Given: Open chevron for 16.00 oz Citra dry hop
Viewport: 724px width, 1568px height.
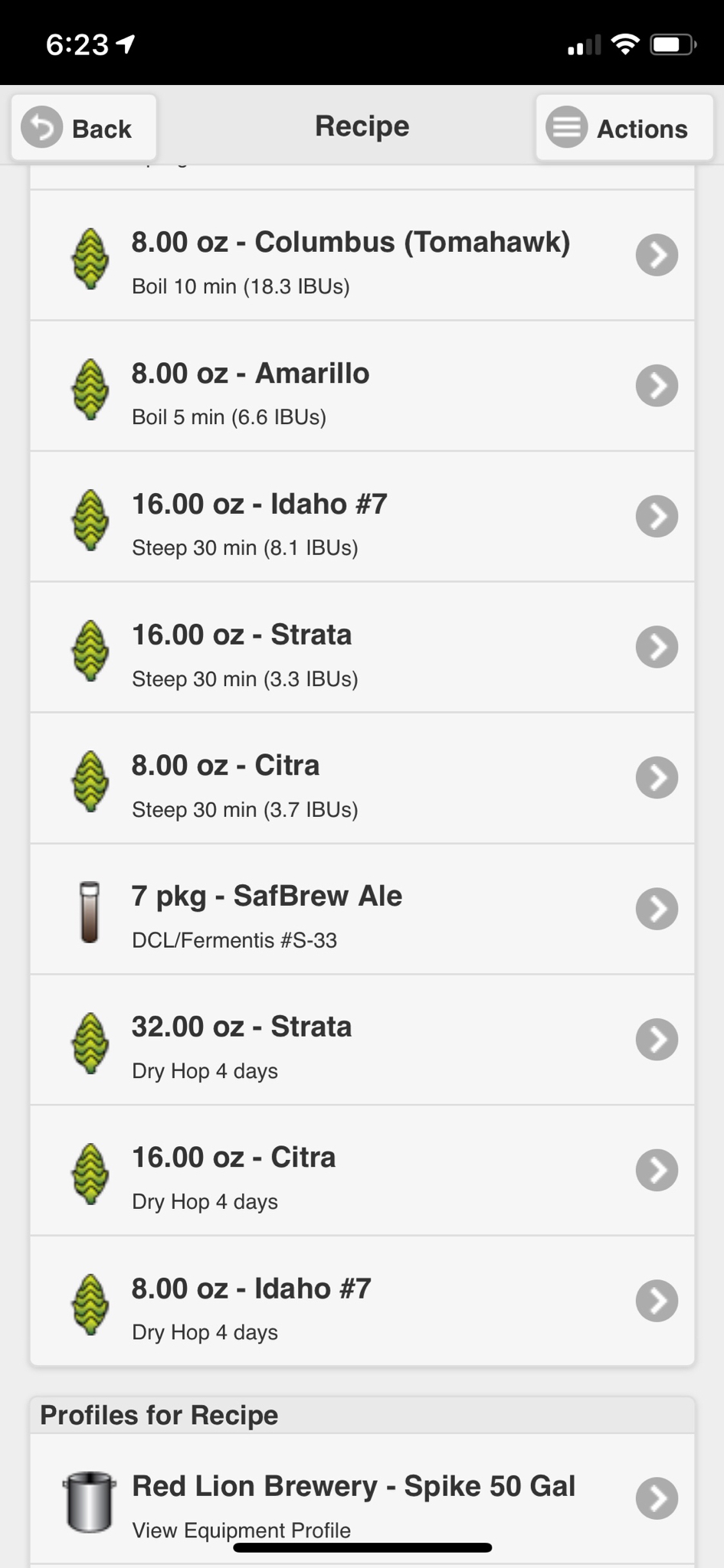Looking at the screenshot, I should [x=657, y=1170].
